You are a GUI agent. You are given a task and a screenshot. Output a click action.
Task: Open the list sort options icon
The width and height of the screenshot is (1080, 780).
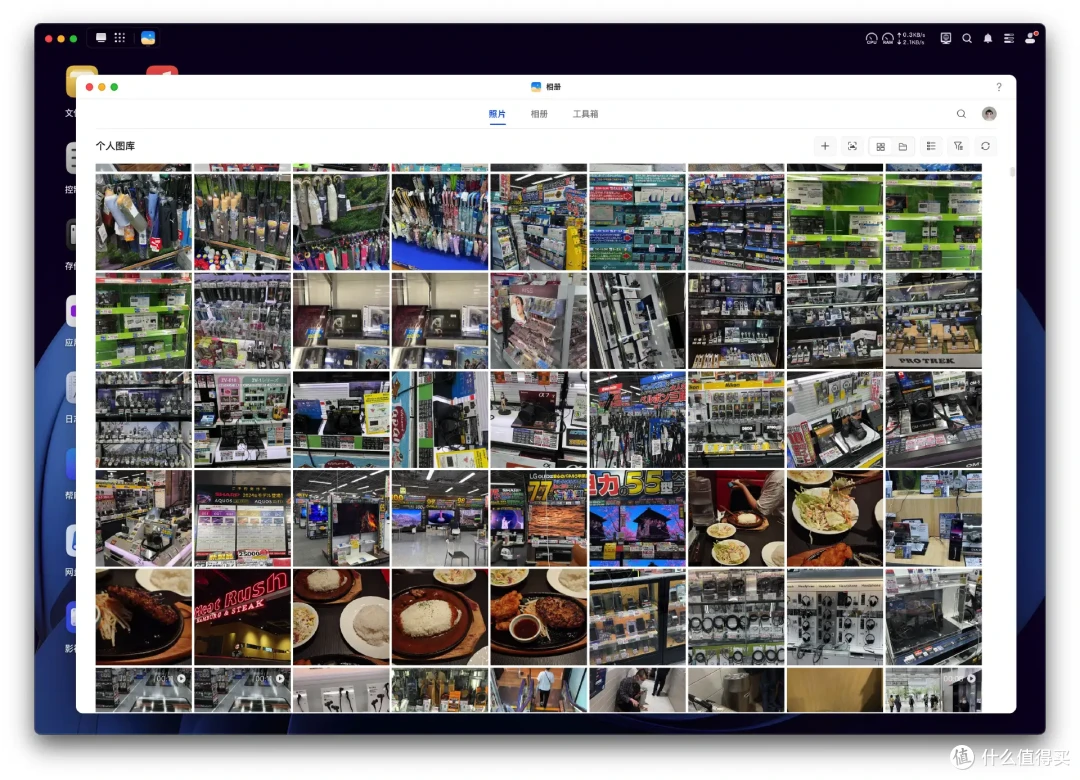[x=931, y=146]
